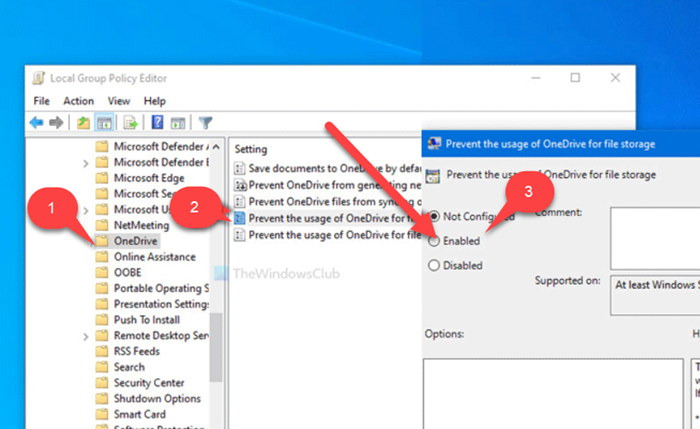Click the tree pane vertical scrollbar thumb
Image resolution: width=700 pixels, height=429 pixels.
(x=216, y=347)
